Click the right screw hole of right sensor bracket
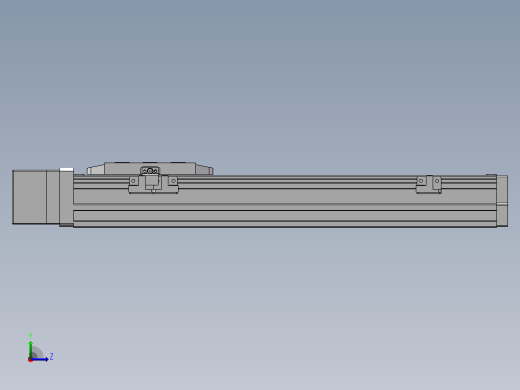Viewport: 520px width, 390px height. coord(437,181)
